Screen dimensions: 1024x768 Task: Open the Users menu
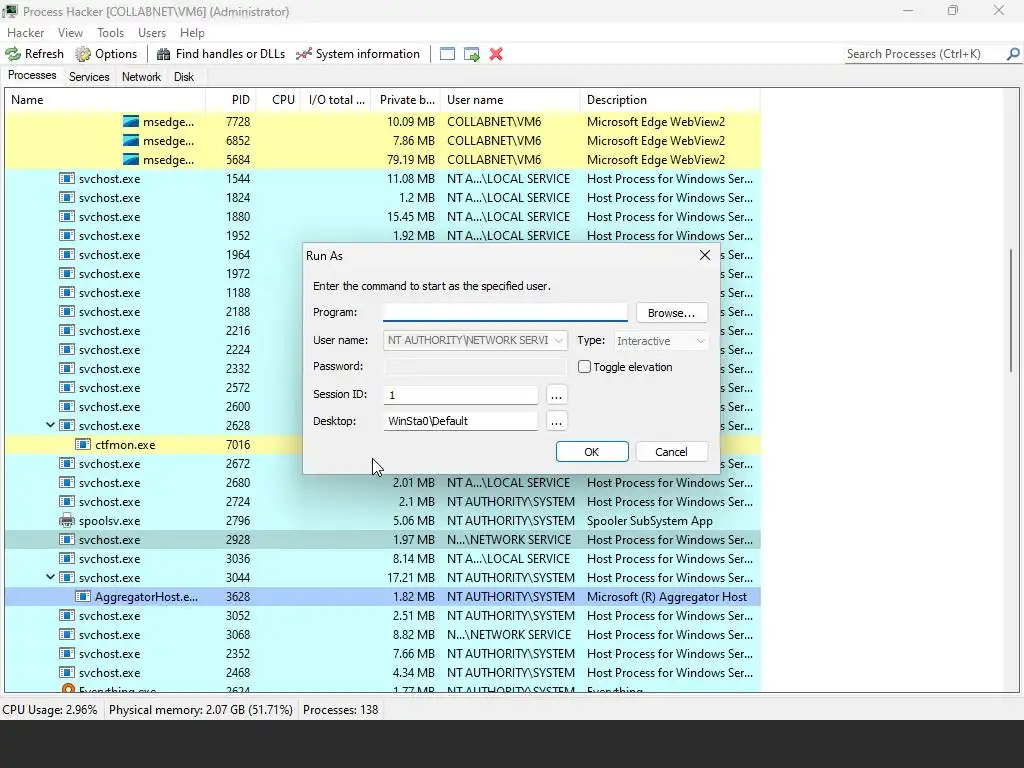(x=152, y=33)
